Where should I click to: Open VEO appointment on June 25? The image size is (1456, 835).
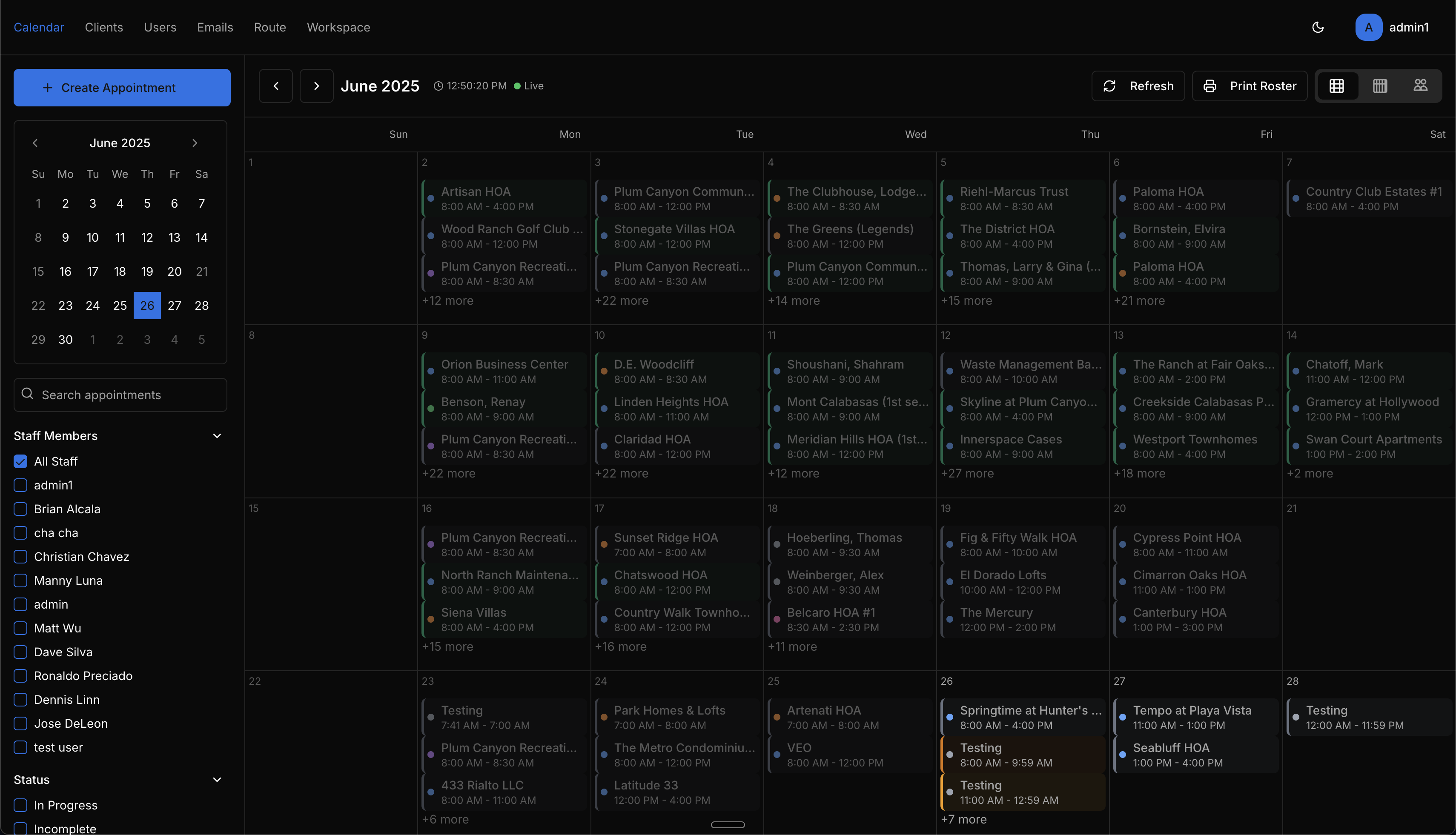(x=850, y=755)
